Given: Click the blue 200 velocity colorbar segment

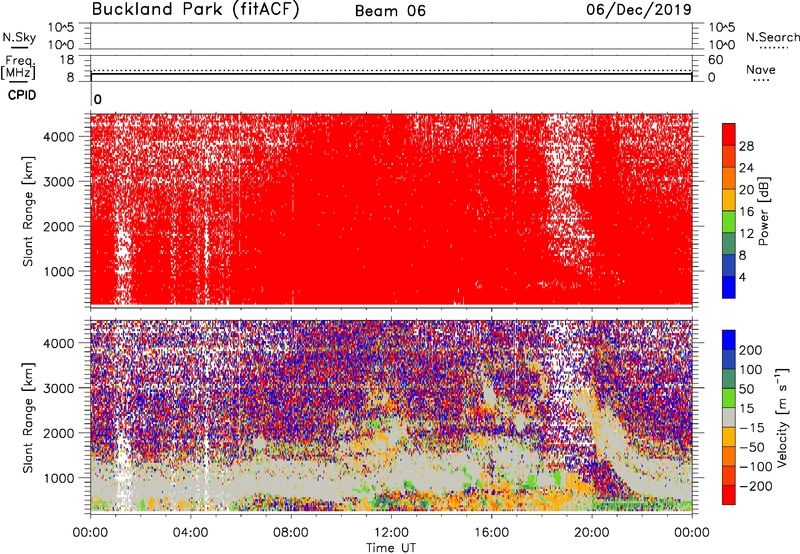Looking at the screenshot, I should [x=729, y=340].
